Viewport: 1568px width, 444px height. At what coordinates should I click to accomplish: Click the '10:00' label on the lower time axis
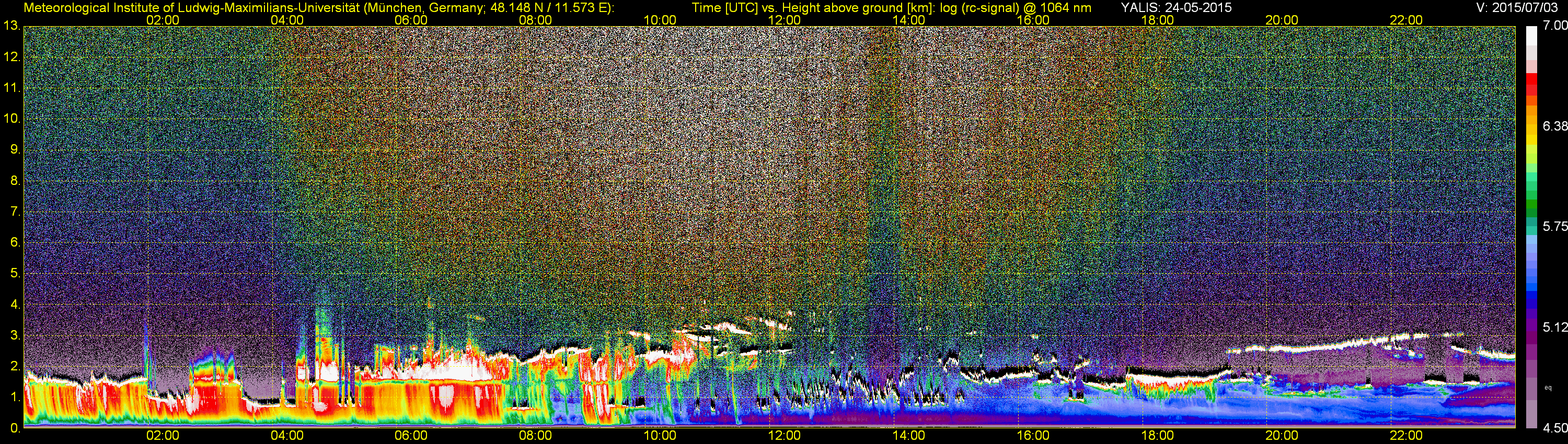[660, 436]
